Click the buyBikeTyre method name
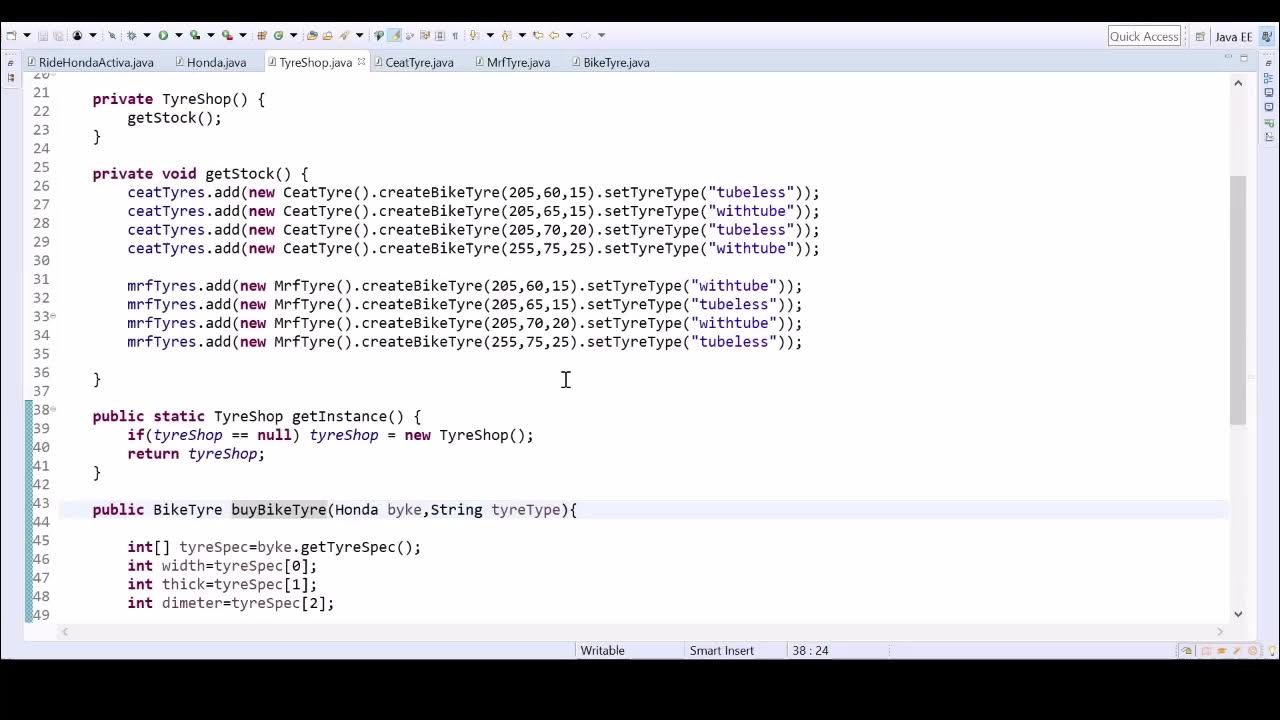Screen dimensions: 1280x720 click(x=279, y=510)
